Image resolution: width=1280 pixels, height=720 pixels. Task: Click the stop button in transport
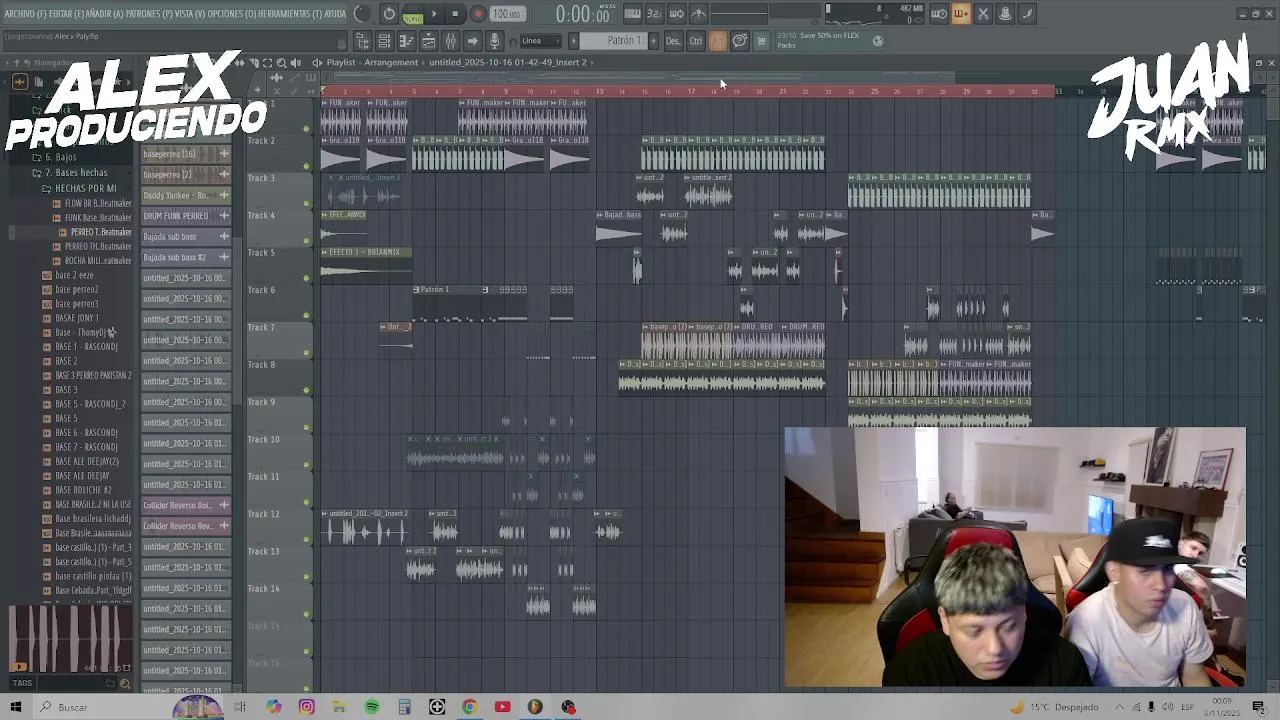tap(455, 14)
